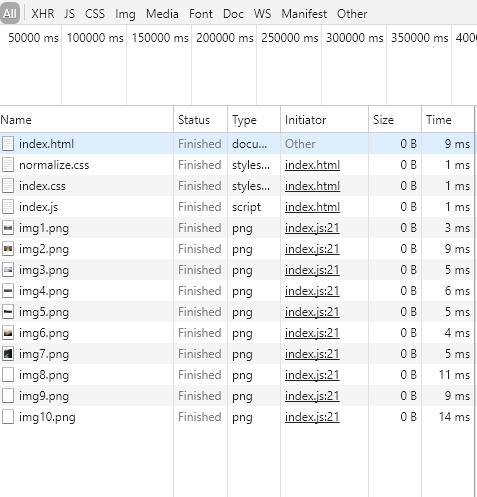Open index.js:21 initiator link for img5.png
477x497 pixels.
[312, 312]
